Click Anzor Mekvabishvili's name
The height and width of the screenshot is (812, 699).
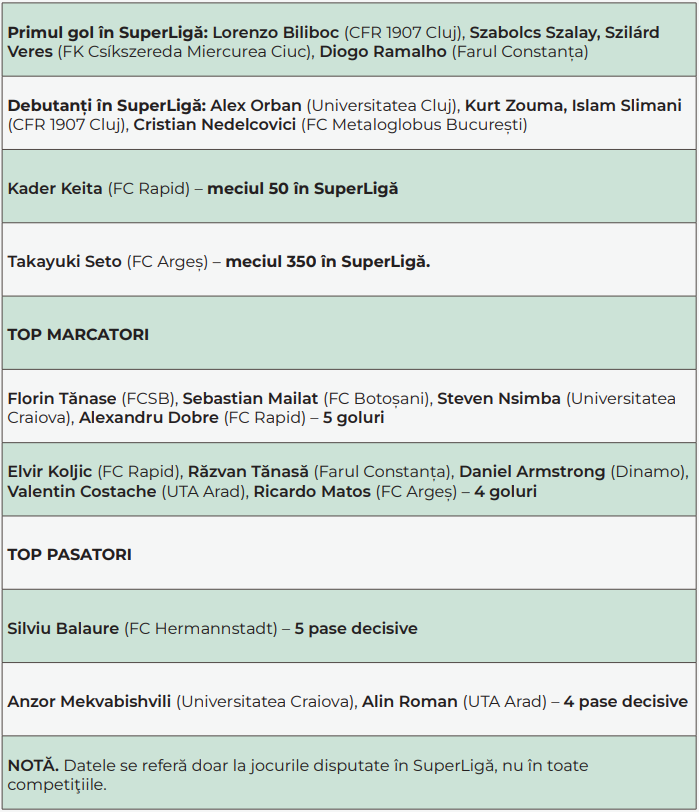(x=90, y=702)
